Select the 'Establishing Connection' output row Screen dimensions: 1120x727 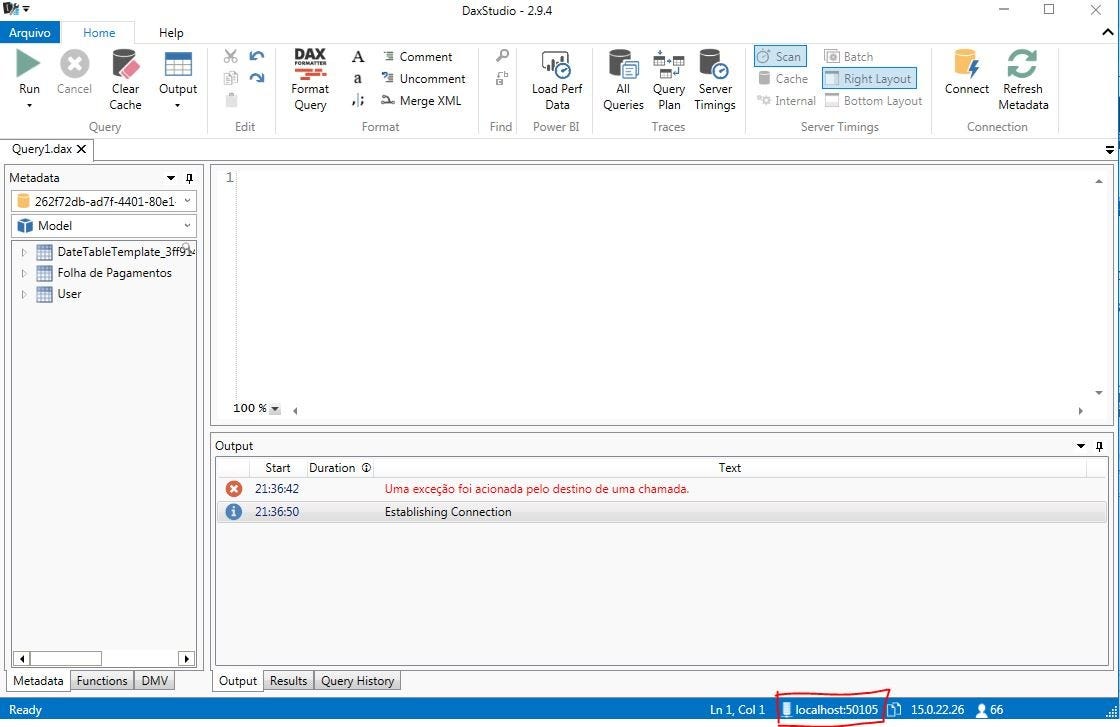pyautogui.click(x=661, y=512)
